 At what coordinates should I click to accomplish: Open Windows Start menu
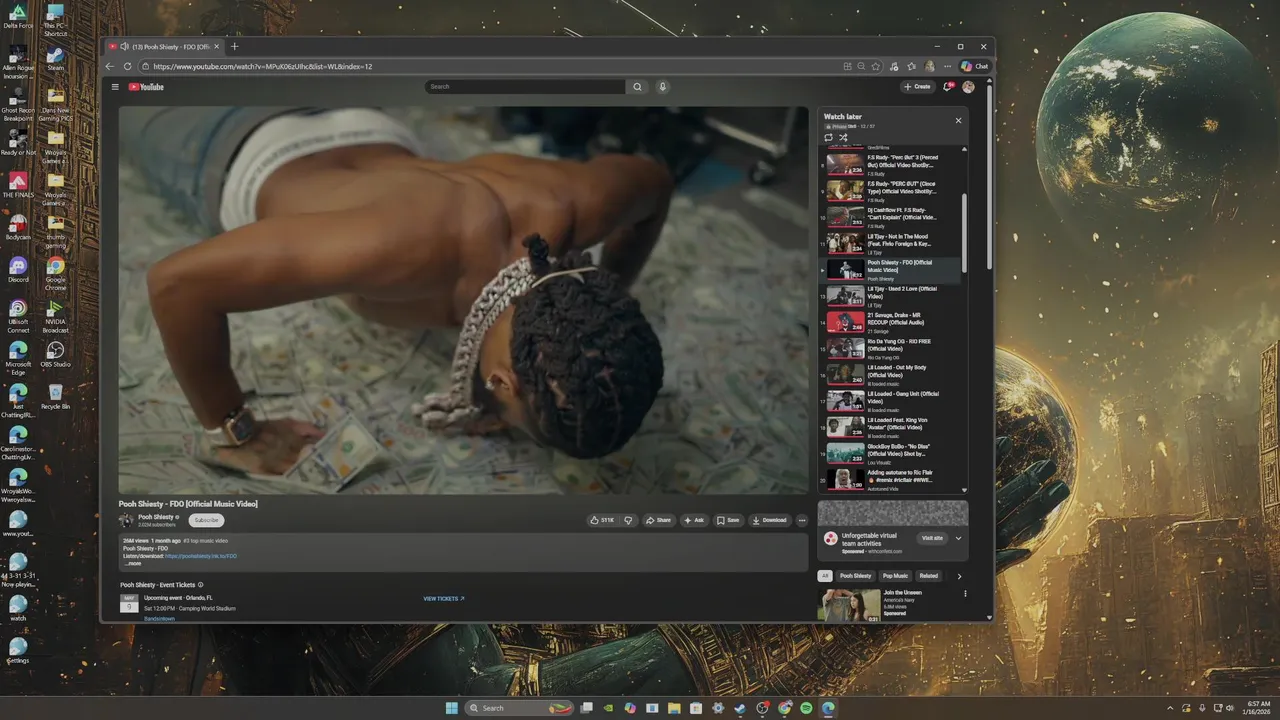point(451,708)
